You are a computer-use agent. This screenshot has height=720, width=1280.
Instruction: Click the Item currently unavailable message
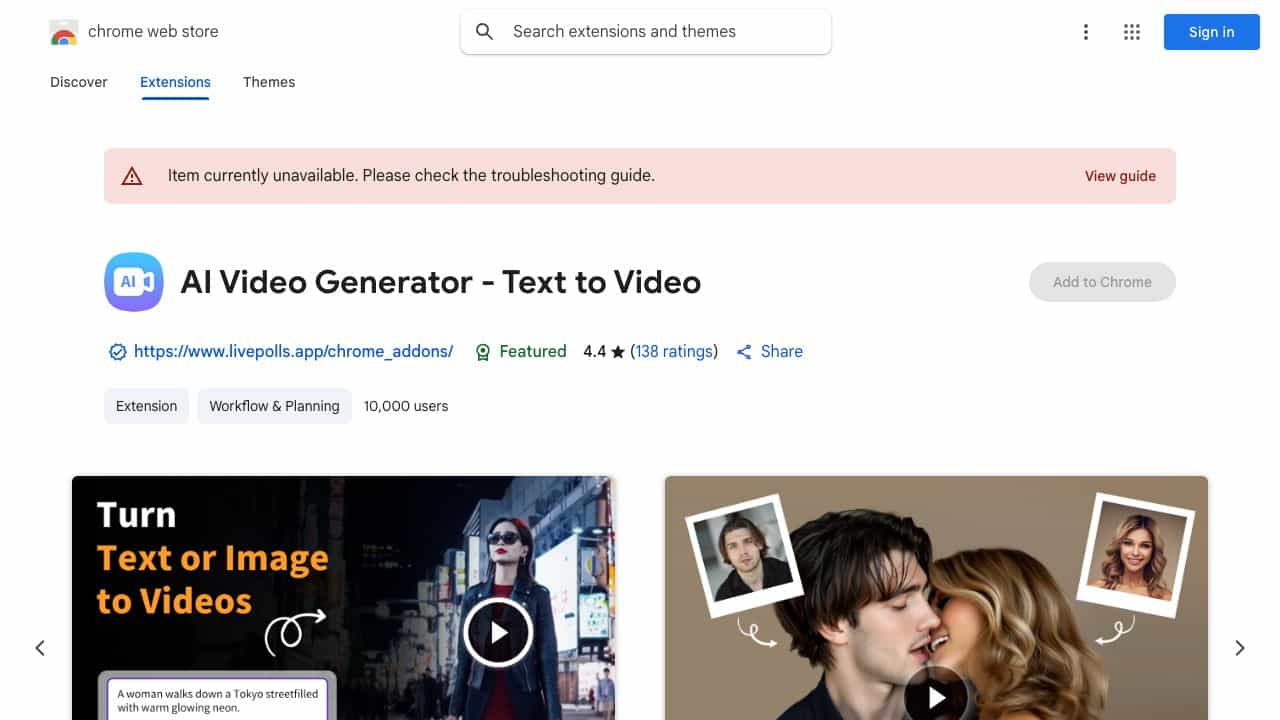411,176
